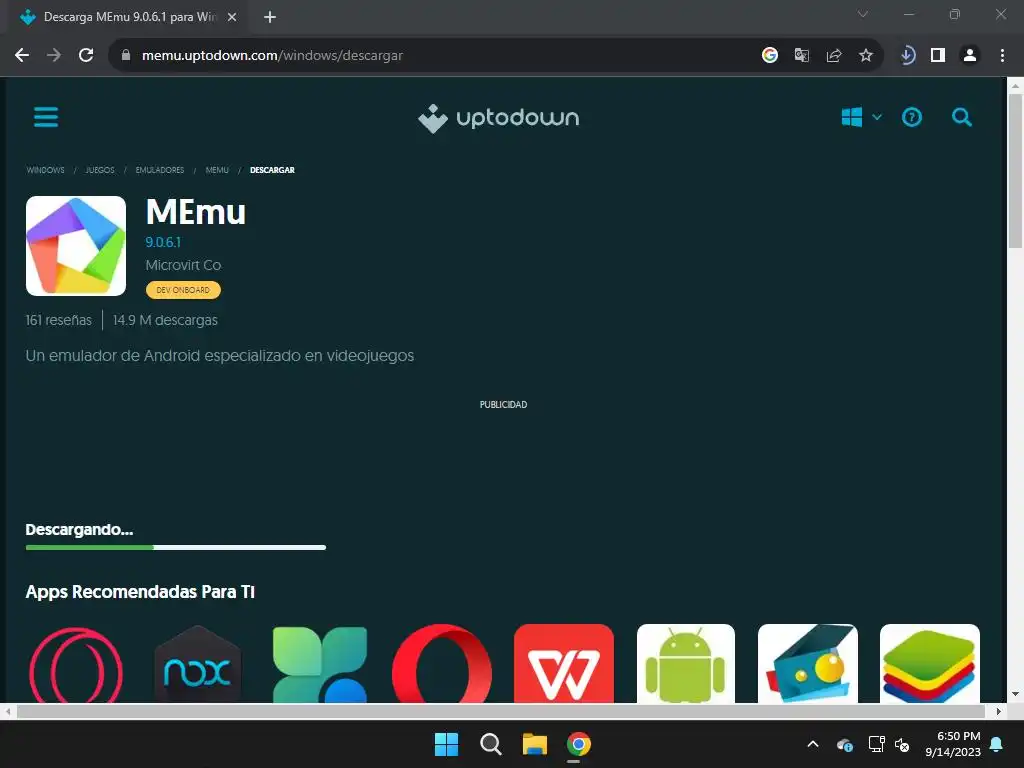This screenshot has width=1024, height=768.
Task: Open the tab search chevron
Action: [x=863, y=14]
